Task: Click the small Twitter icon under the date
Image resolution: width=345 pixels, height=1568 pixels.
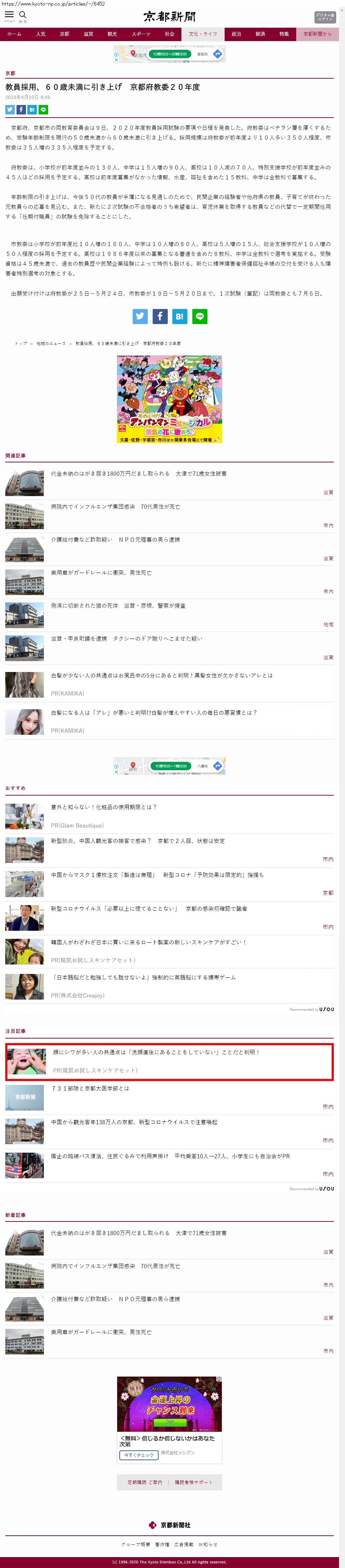Action: (10, 110)
